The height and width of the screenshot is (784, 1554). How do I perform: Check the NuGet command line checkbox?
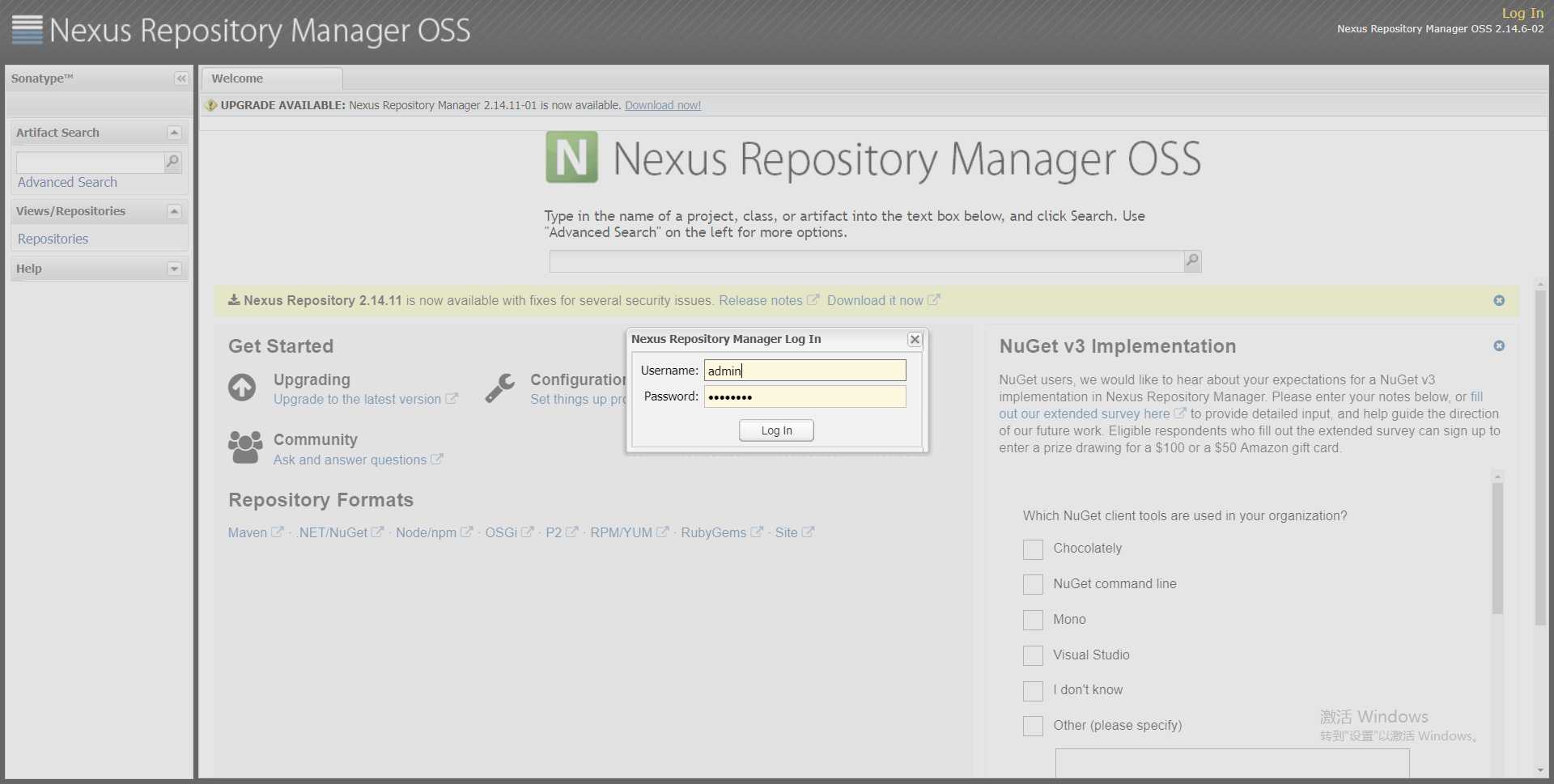(1033, 584)
